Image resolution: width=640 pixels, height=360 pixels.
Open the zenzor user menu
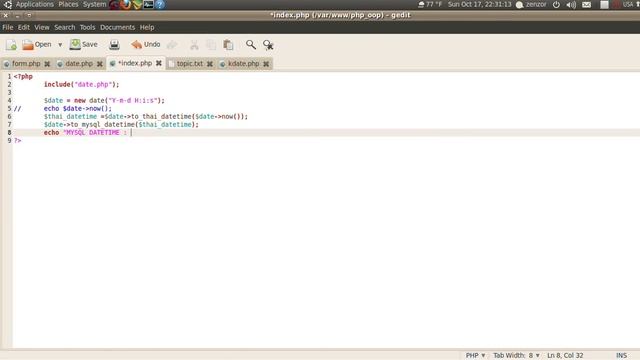[531, 4]
